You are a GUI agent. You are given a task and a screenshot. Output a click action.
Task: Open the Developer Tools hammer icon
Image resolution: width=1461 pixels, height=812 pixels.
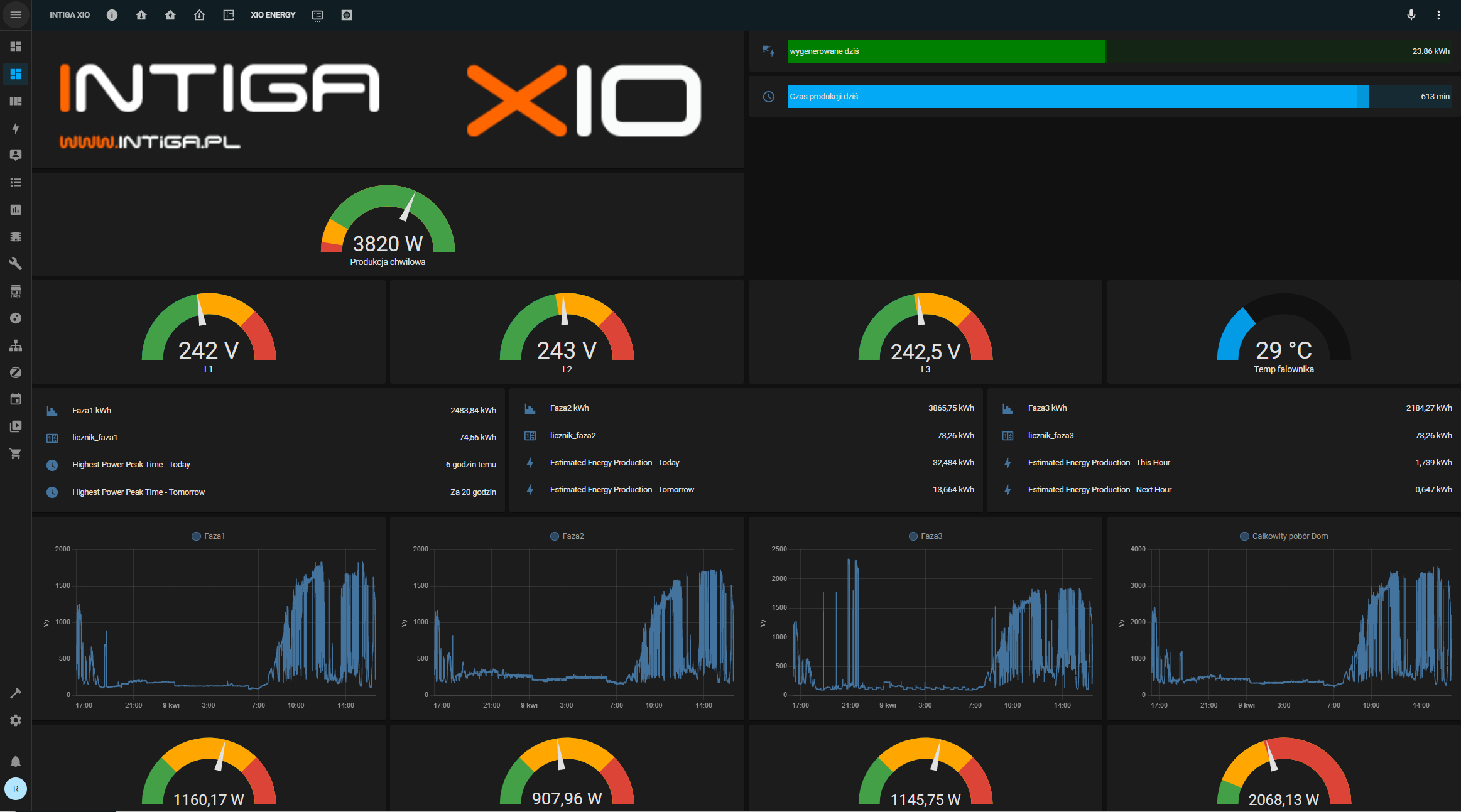coord(16,693)
